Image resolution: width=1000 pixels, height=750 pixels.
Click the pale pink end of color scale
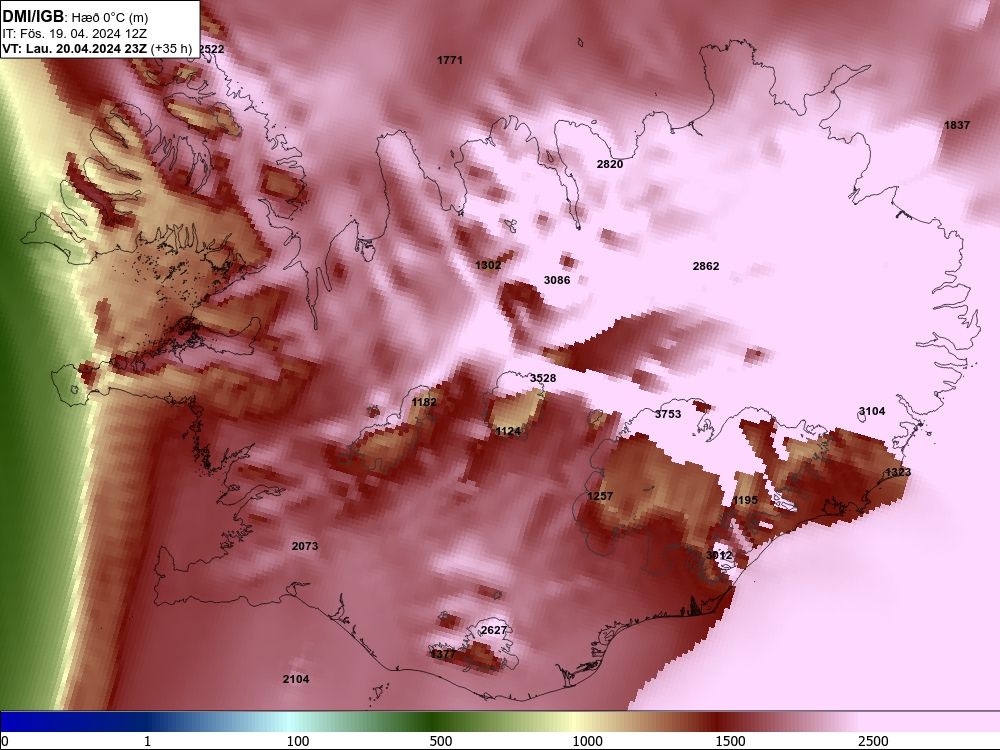(931, 721)
